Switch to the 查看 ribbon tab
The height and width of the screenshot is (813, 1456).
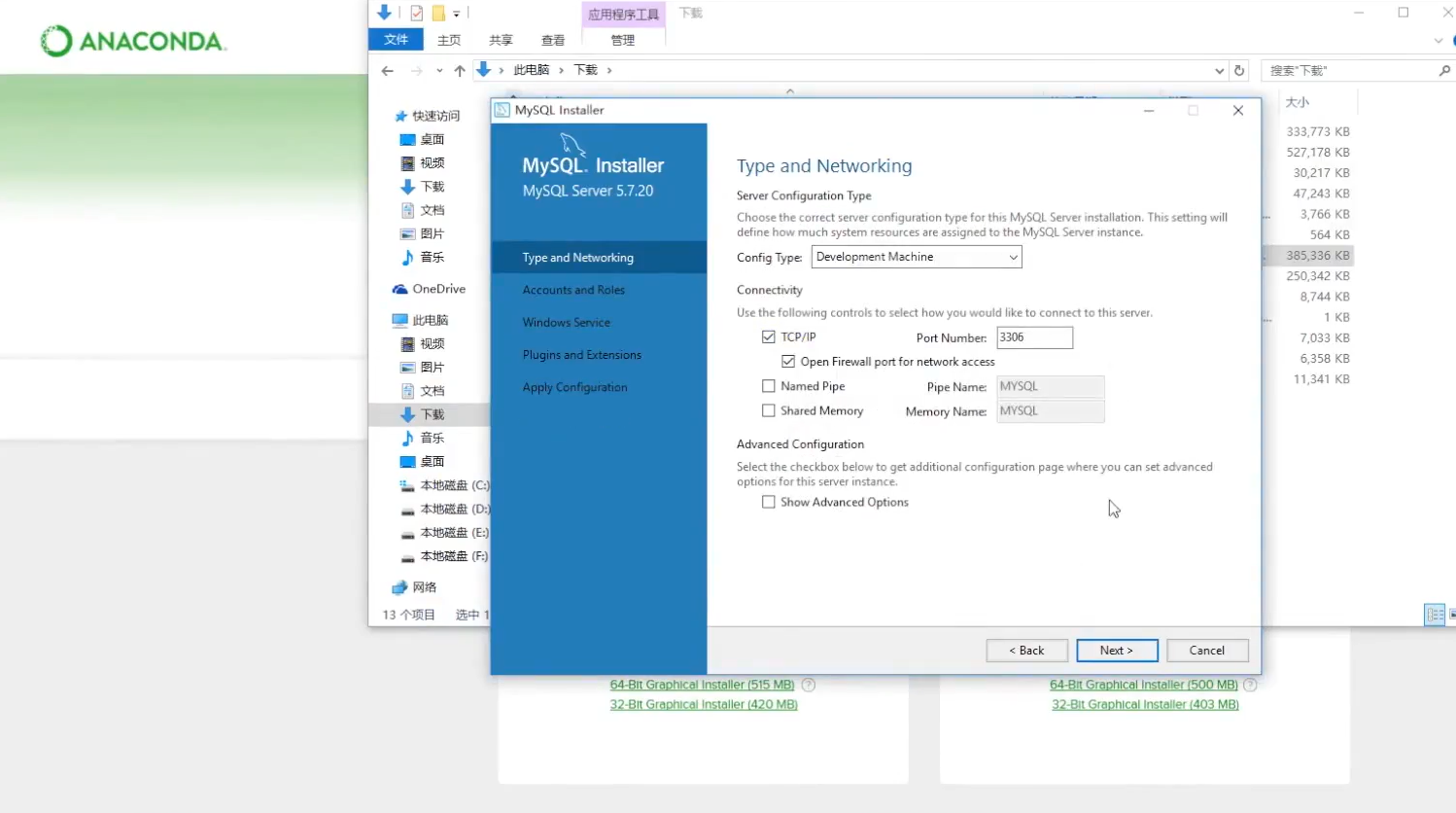(x=553, y=40)
